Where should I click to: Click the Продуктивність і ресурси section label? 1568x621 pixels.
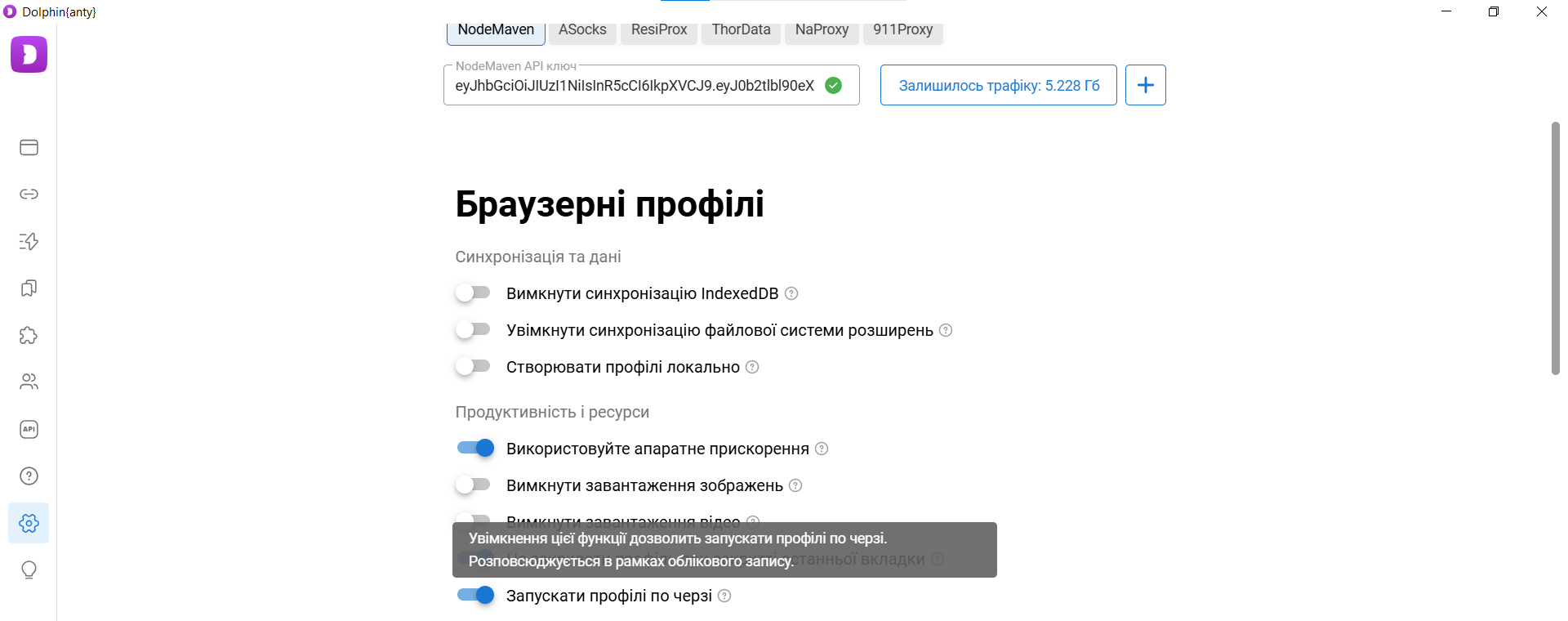[552, 412]
